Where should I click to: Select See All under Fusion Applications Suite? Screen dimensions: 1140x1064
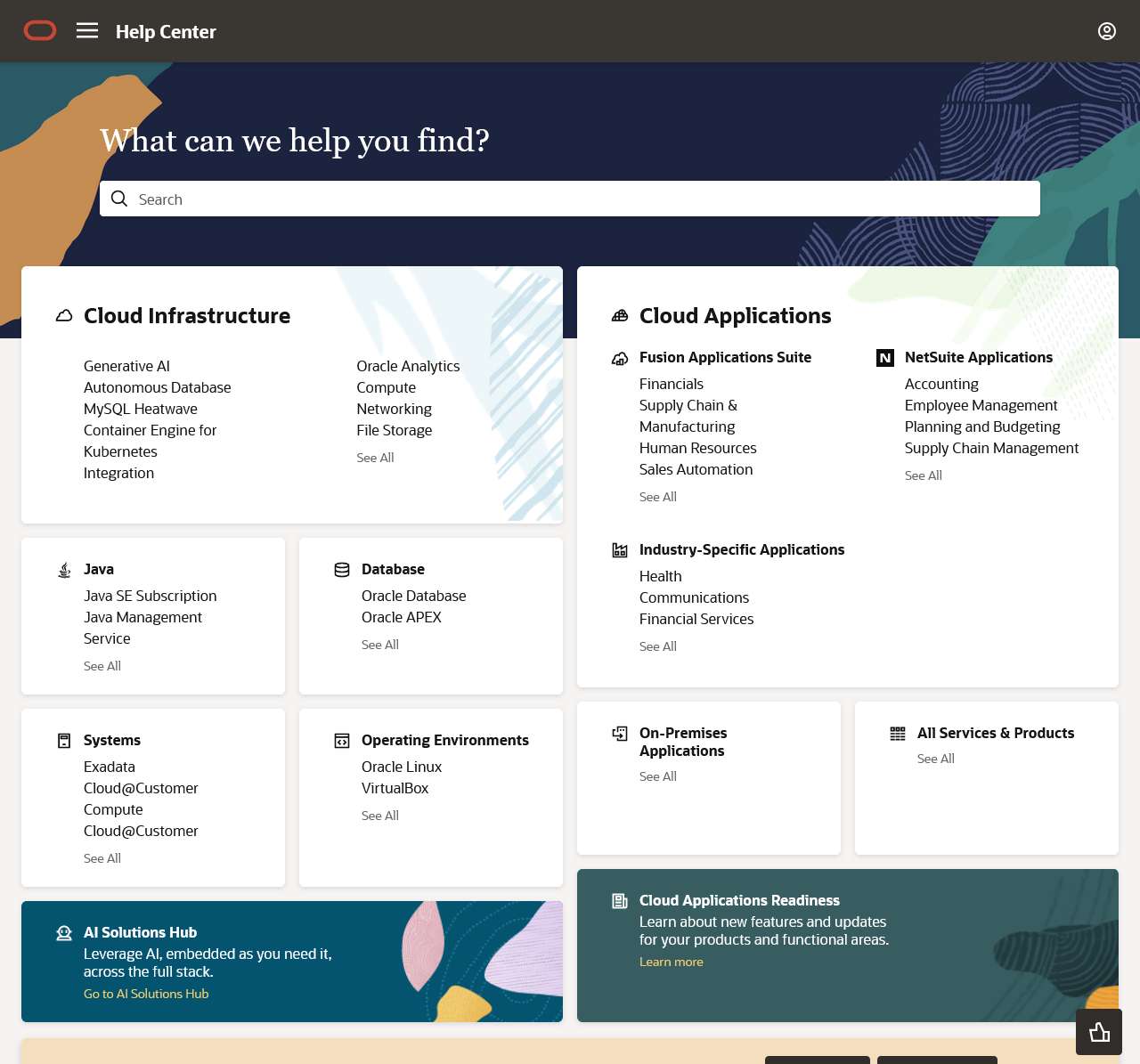pyautogui.click(x=658, y=497)
